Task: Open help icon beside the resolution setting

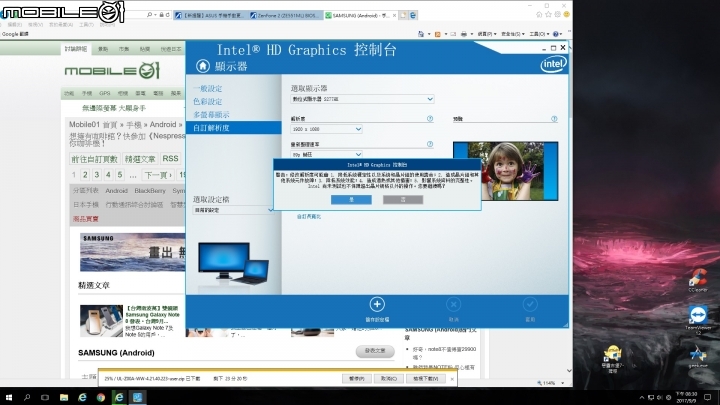Action: pyautogui.click(x=430, y=118)
